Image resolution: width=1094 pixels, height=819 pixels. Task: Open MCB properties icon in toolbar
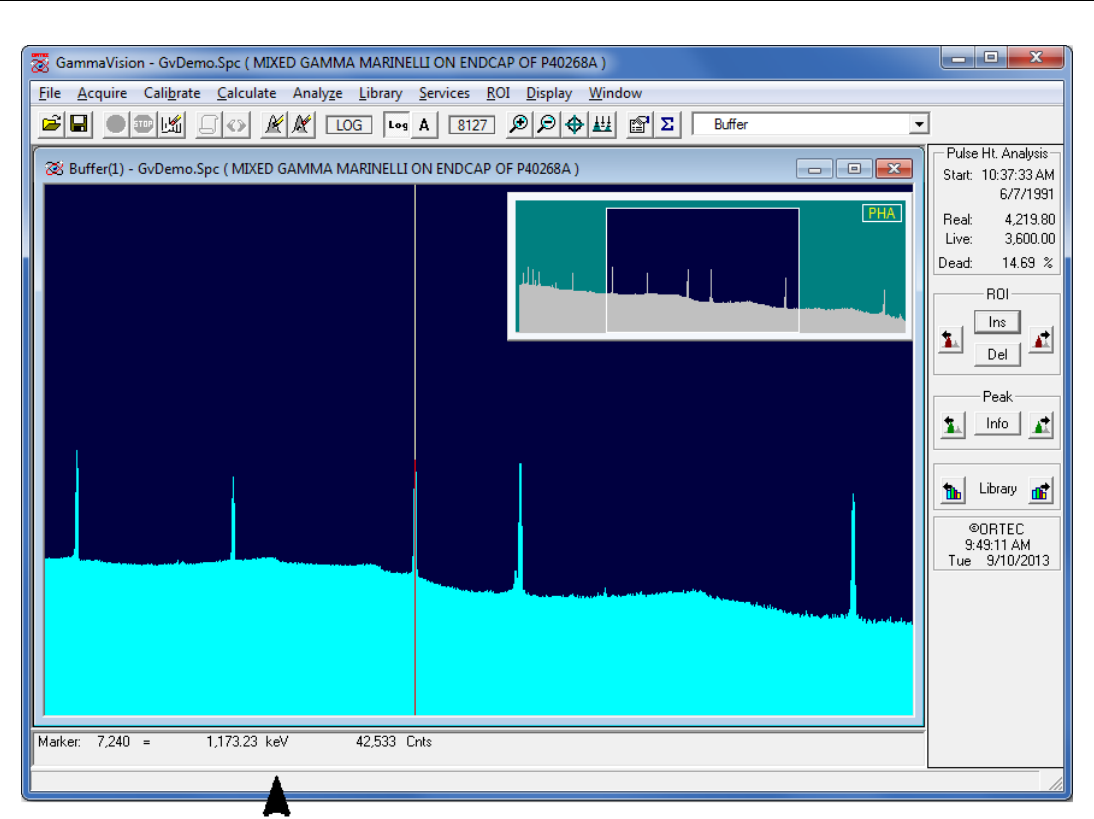click(639, 125)
